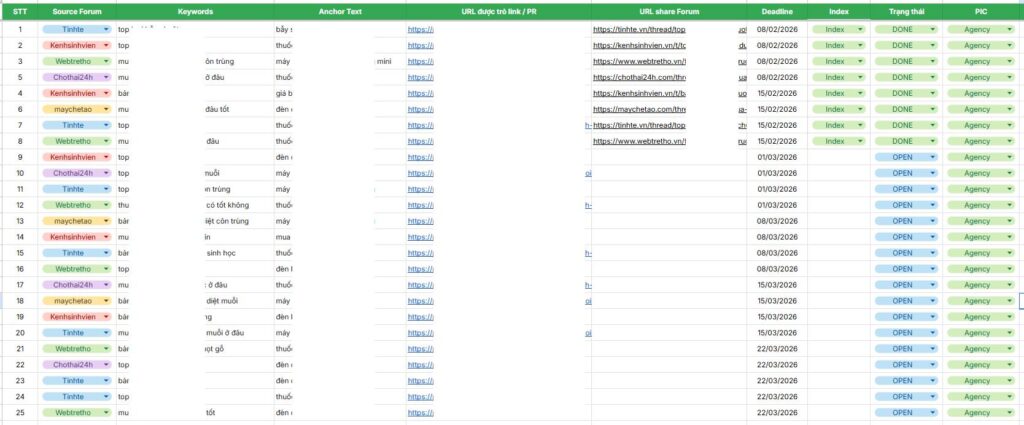Open Index dropdown in row 6
Screen dimensions: 1024x425
839,109
